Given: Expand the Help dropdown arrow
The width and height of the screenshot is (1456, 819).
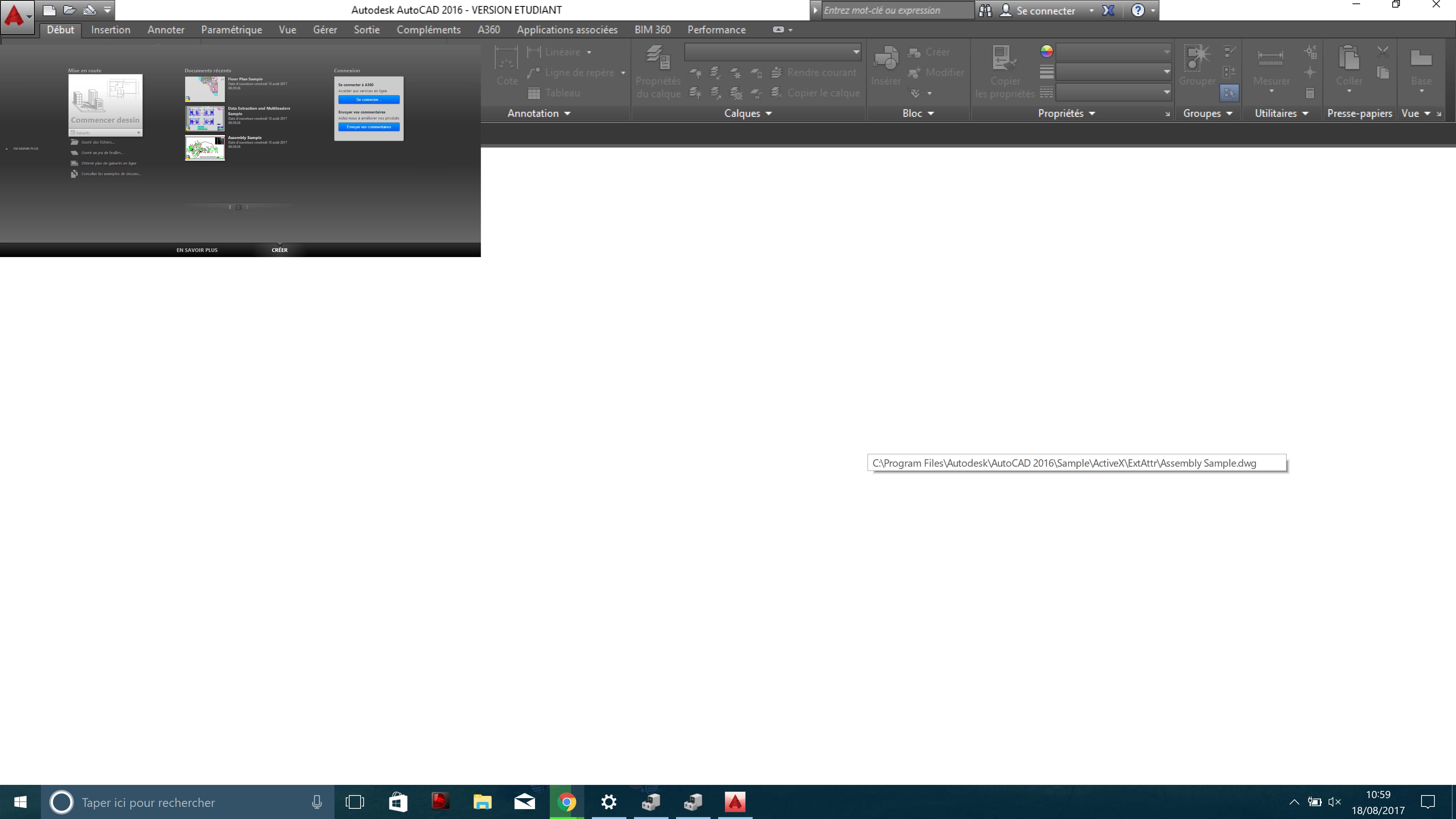Looking at the screenshot, I should click(1153, 10).
